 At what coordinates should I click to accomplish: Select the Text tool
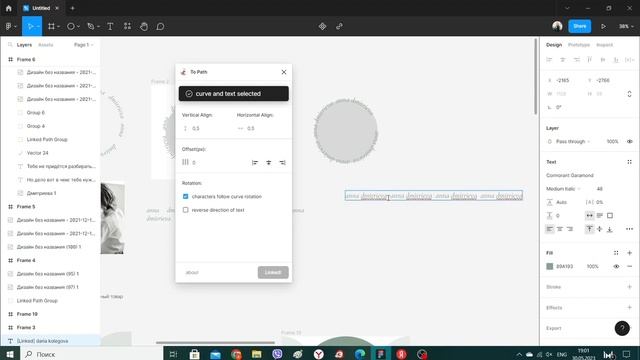click(x=110, y=27)
